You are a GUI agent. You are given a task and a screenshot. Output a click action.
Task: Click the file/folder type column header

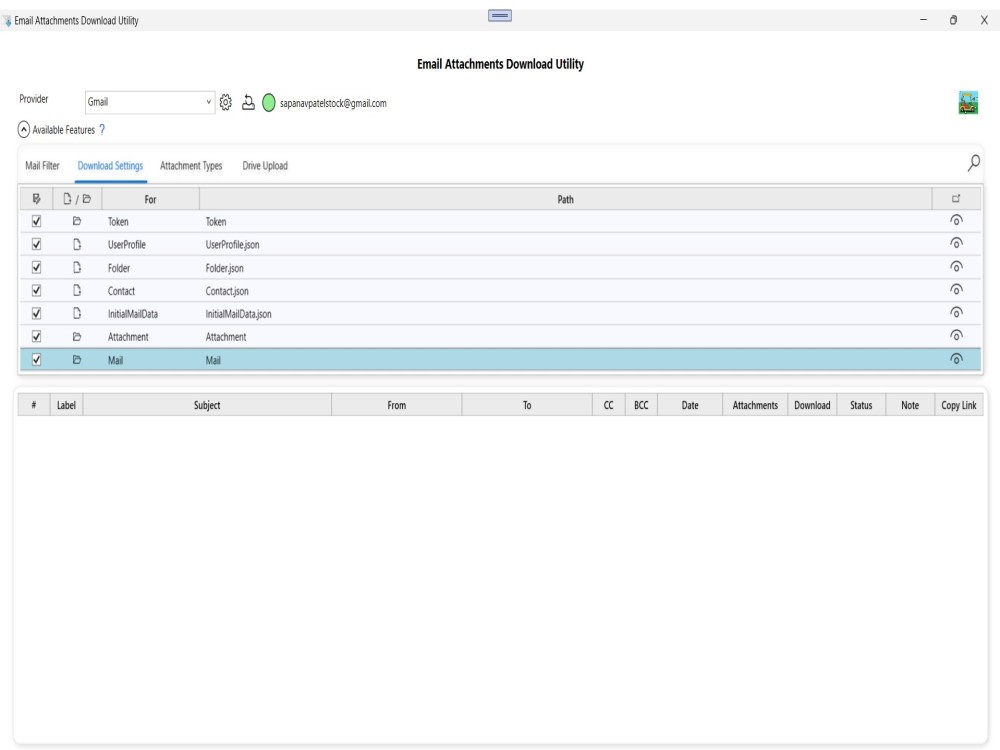tap(77, 199)
